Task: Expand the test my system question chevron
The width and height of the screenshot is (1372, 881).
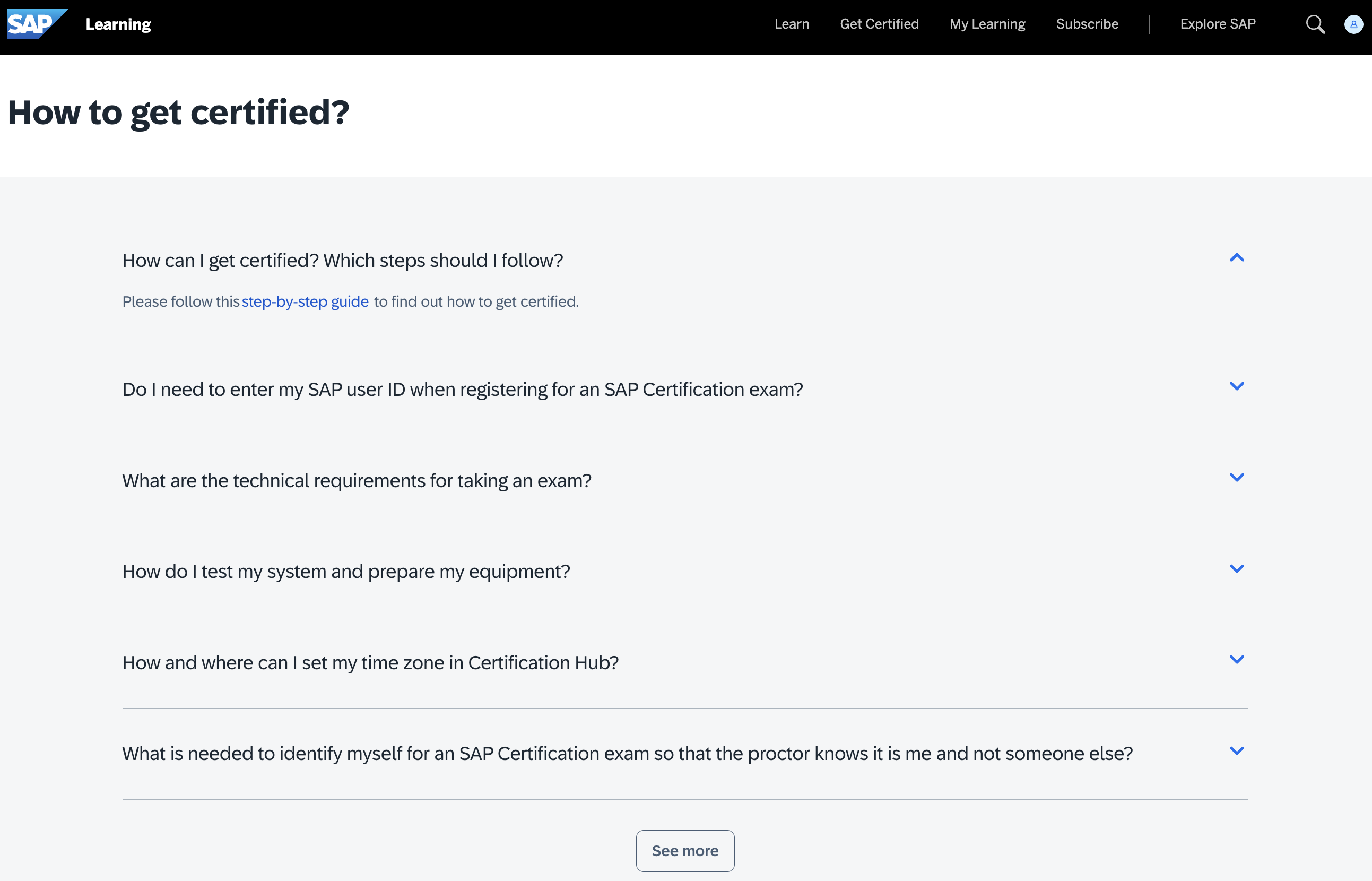Action: coord(1237,568)
